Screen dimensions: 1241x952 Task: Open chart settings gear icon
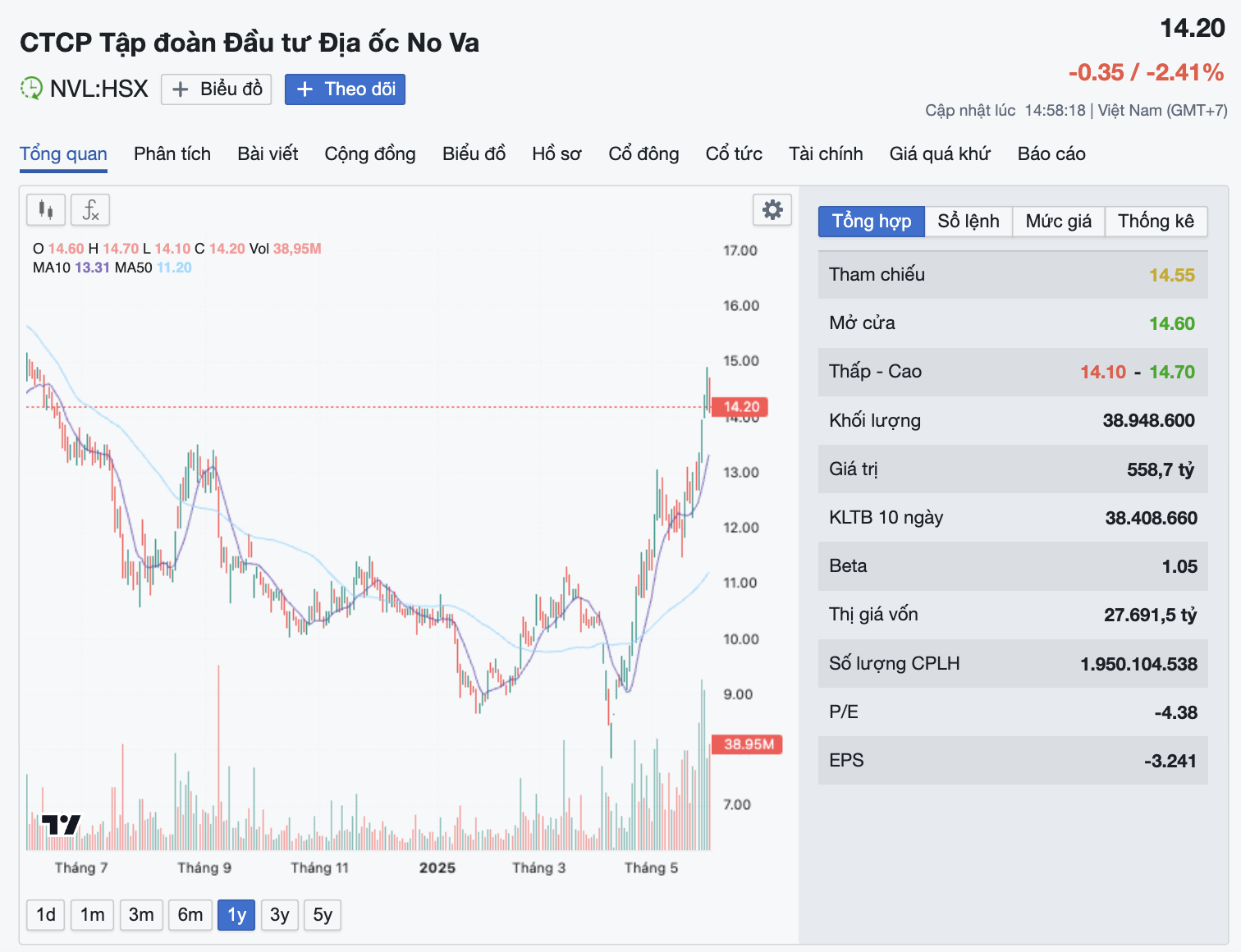pyautogui.click(x=772, y=210)
